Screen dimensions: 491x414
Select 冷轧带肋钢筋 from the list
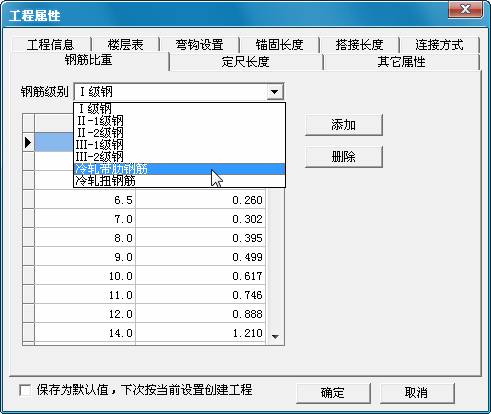179,169
